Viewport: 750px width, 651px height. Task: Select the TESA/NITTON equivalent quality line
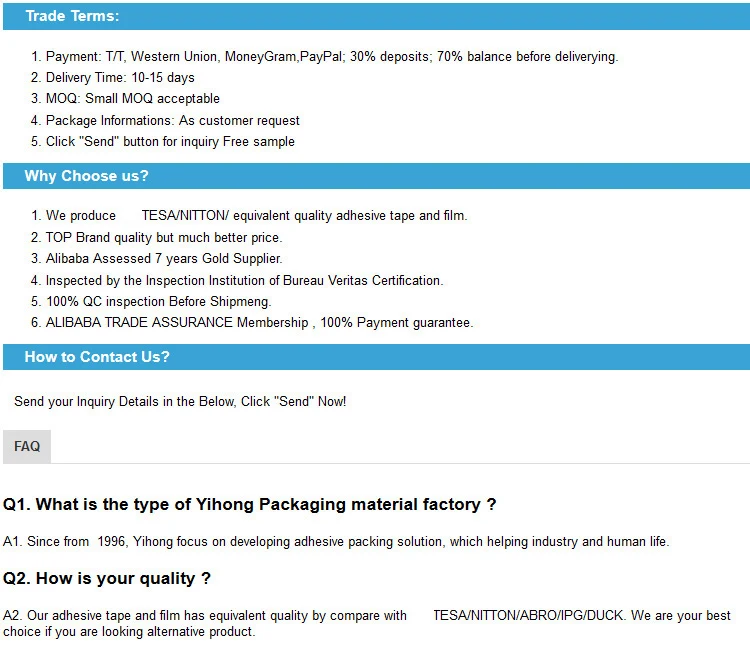[249, 216]
